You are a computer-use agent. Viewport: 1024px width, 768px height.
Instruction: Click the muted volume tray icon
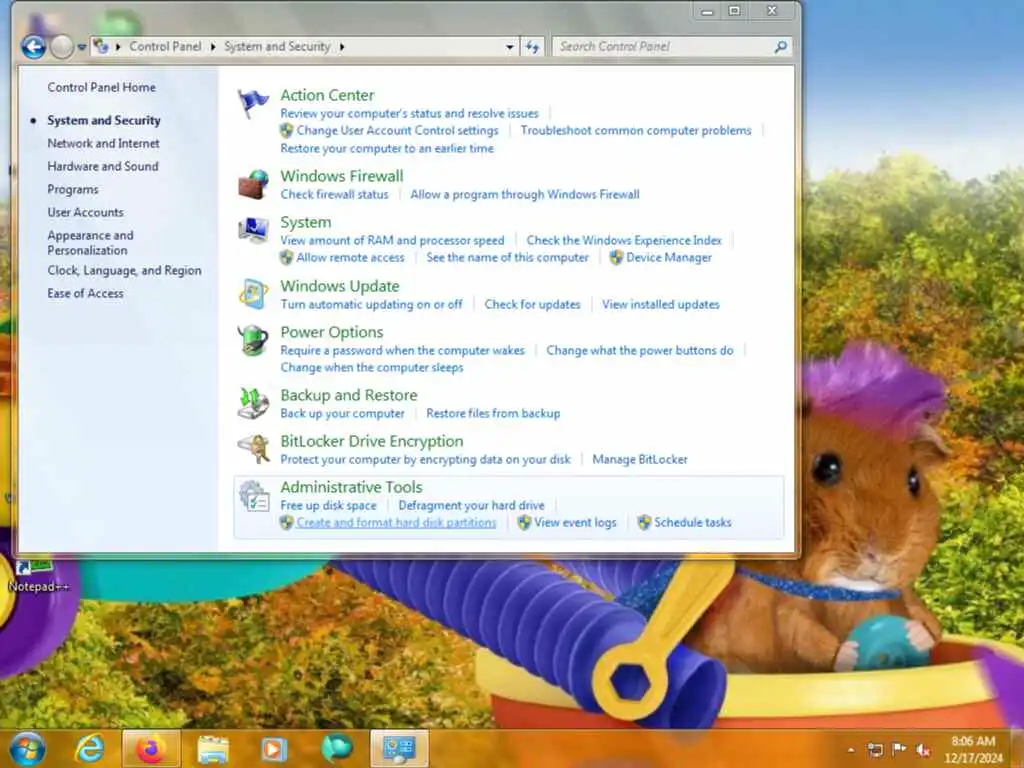923,750
